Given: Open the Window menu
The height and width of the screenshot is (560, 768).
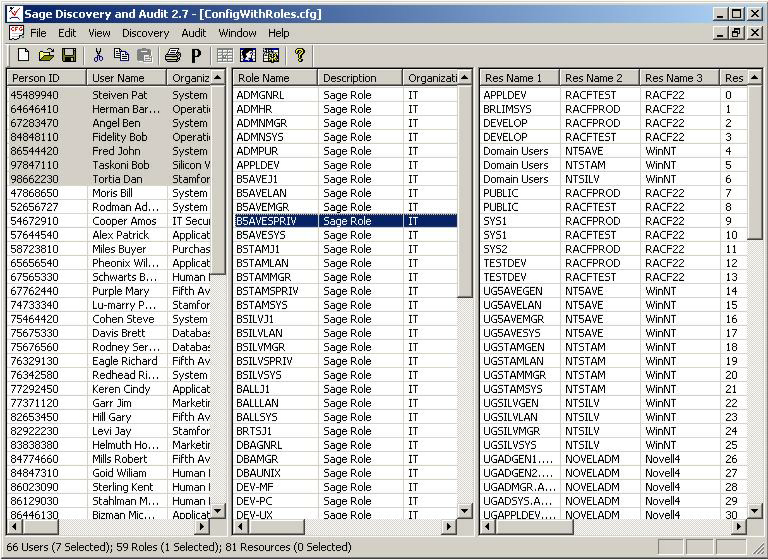Looking at the screenshot, I should tap(237, 33).
